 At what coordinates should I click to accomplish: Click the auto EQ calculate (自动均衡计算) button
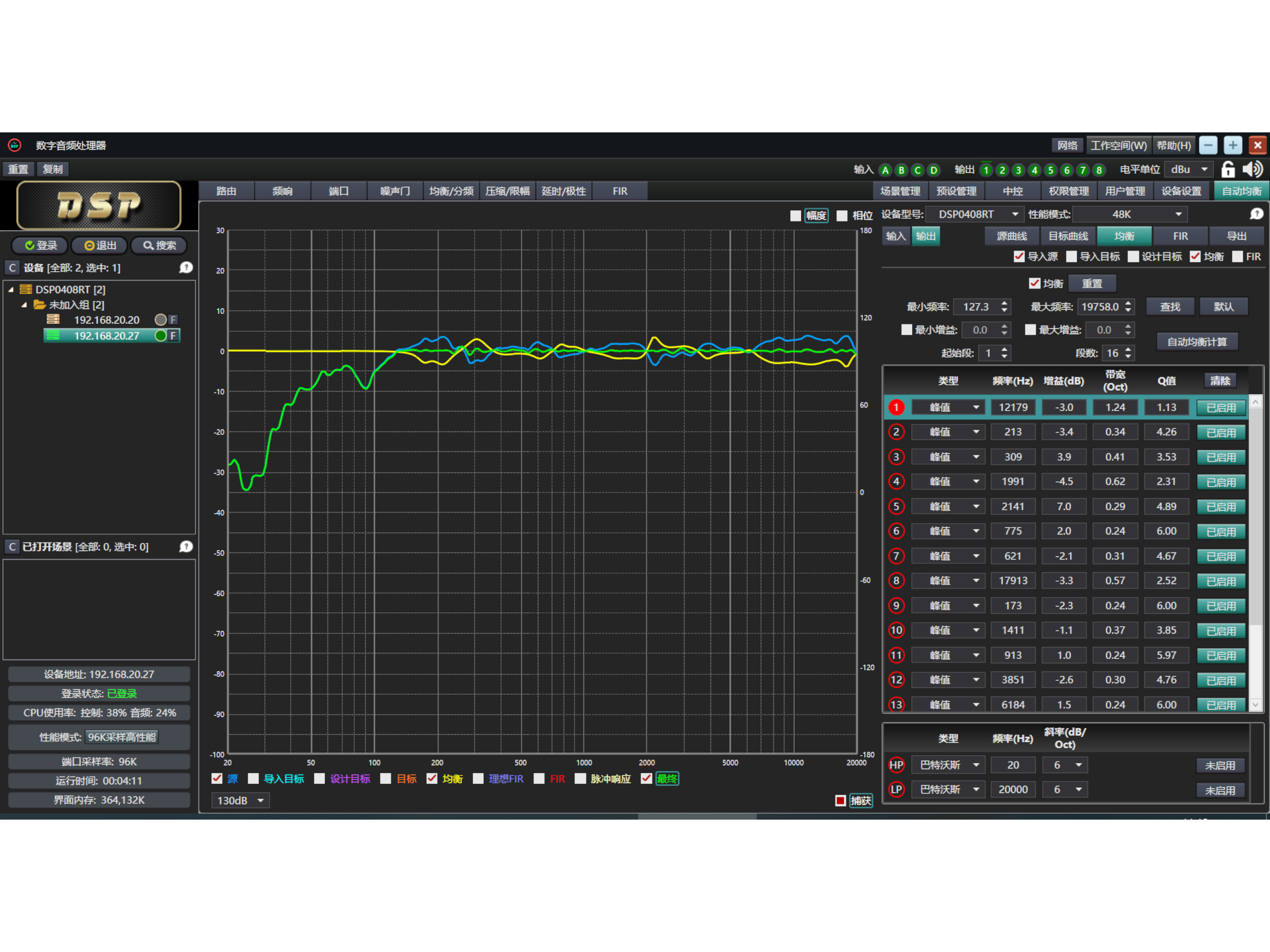coord(1197,342)
